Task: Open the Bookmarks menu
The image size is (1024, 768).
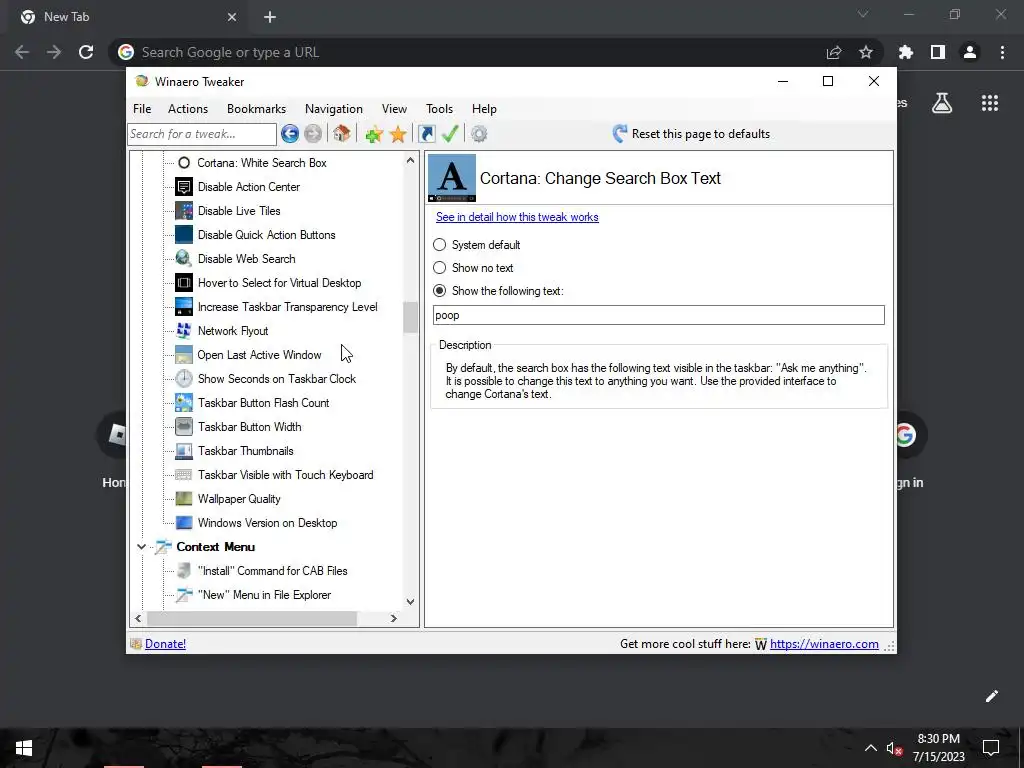Action: [257, 109]
